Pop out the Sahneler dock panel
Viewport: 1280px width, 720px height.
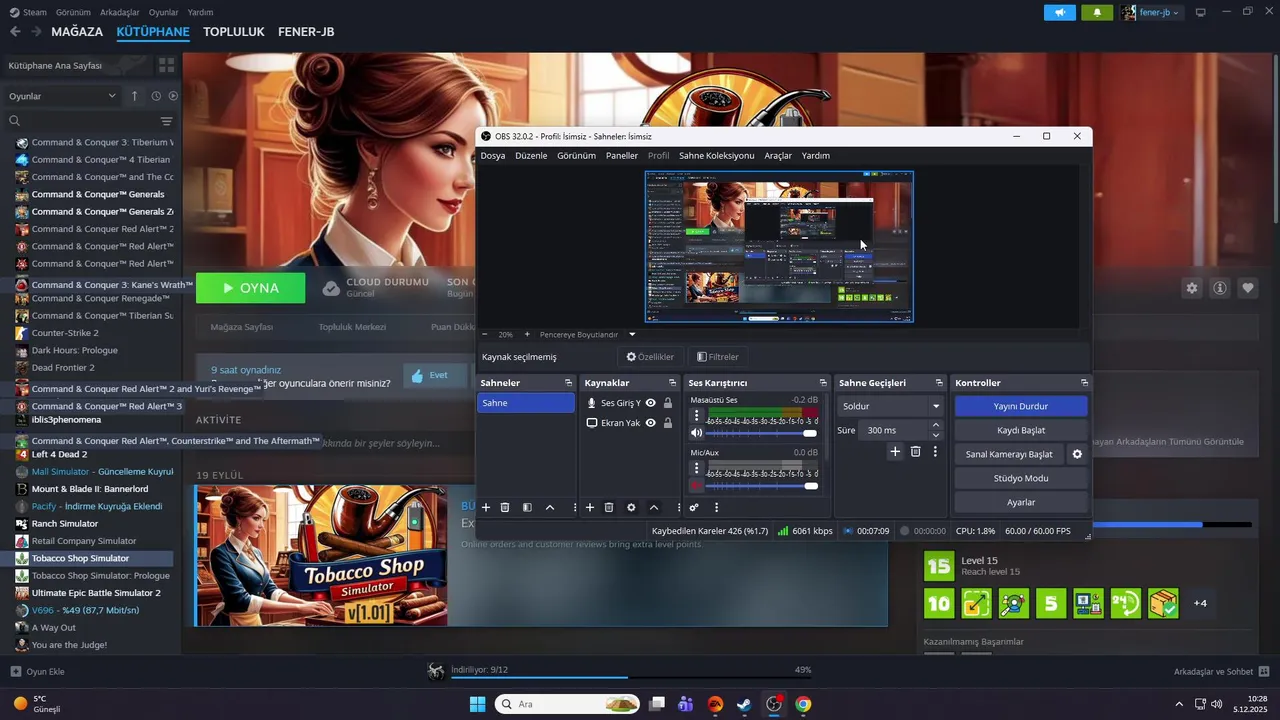(568, 383)
